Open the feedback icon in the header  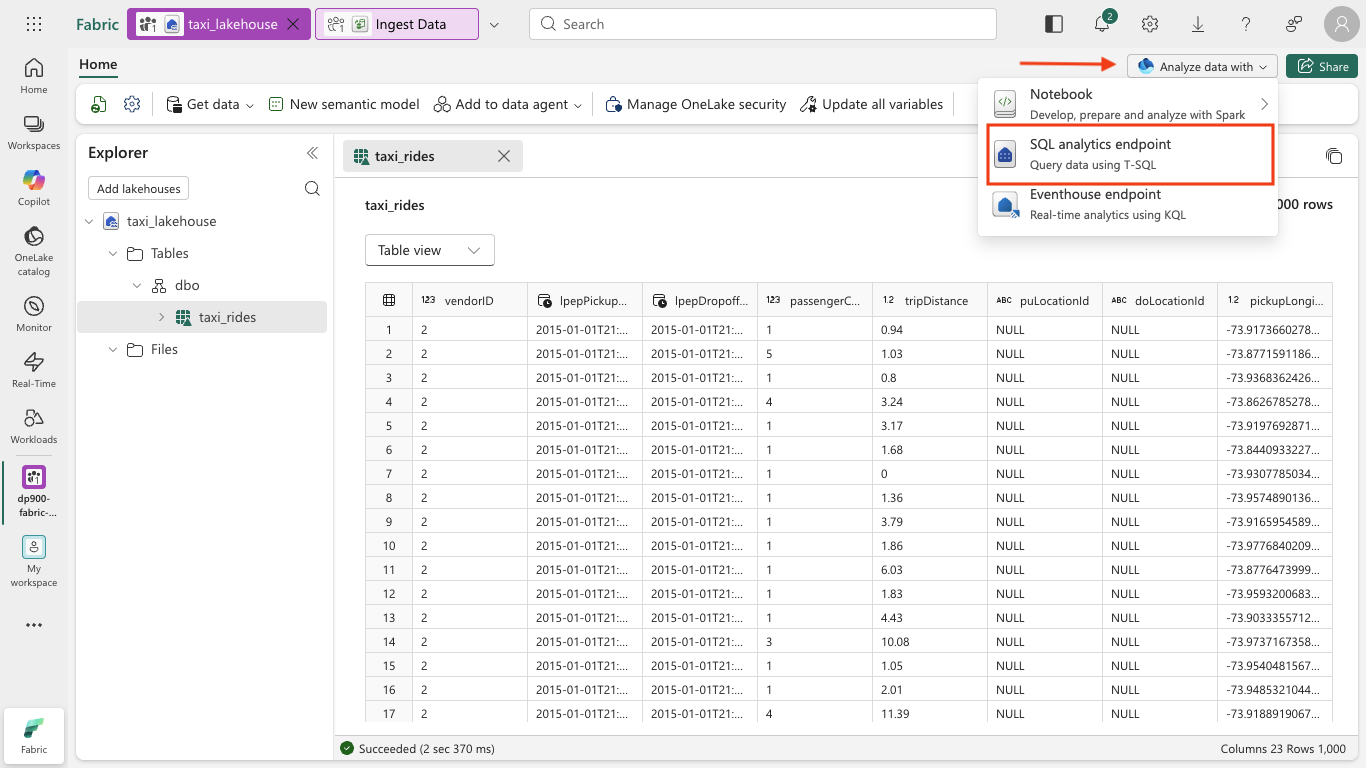click(x=1294, y=24)
